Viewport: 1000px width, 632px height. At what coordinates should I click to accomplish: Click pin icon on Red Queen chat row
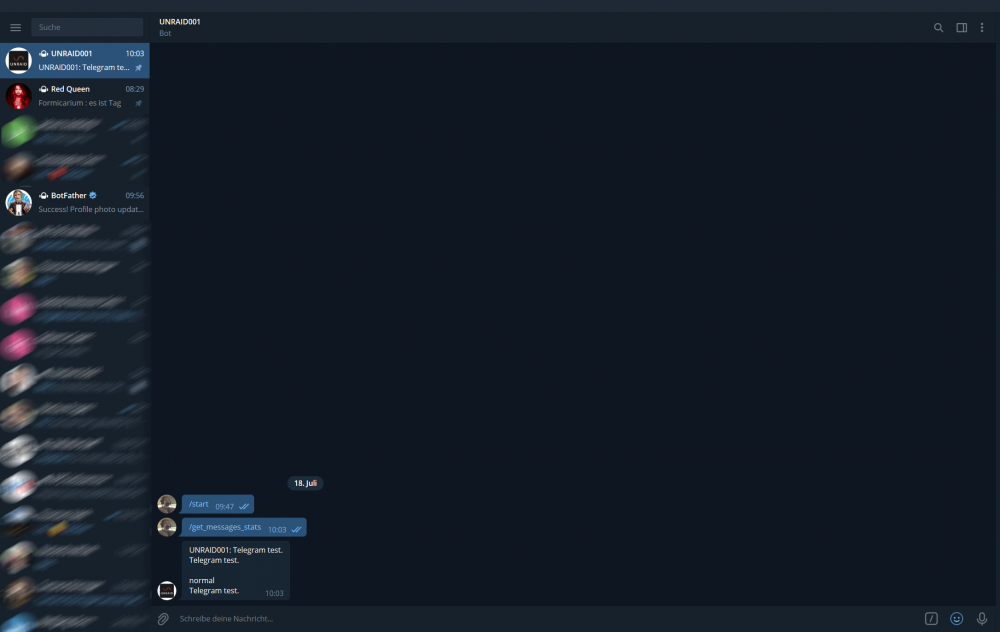click(x=138, y=103)
